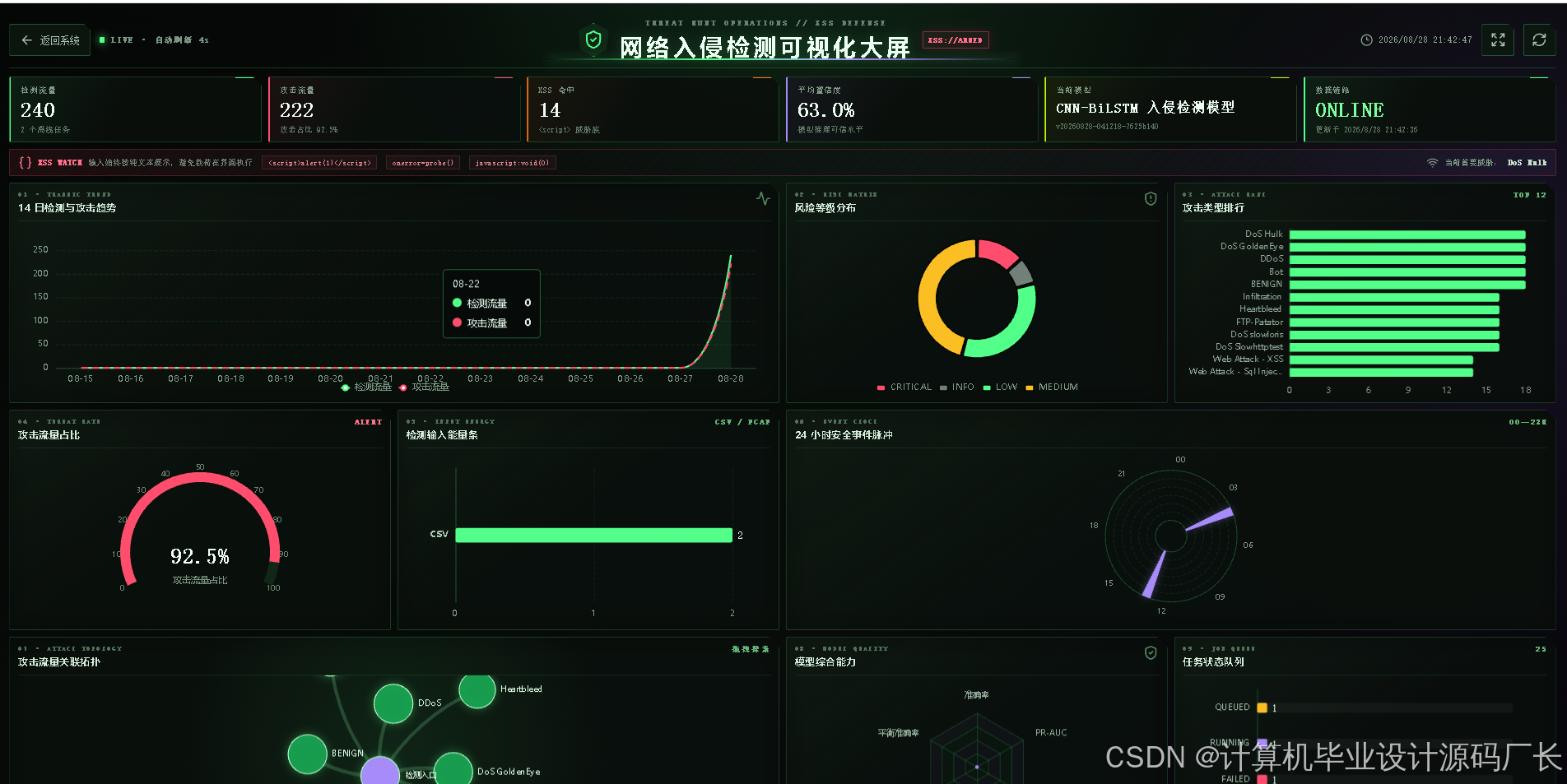Click the FTP-Patator ranking bar
The image size is (1567, 784).
point(1394,322)
